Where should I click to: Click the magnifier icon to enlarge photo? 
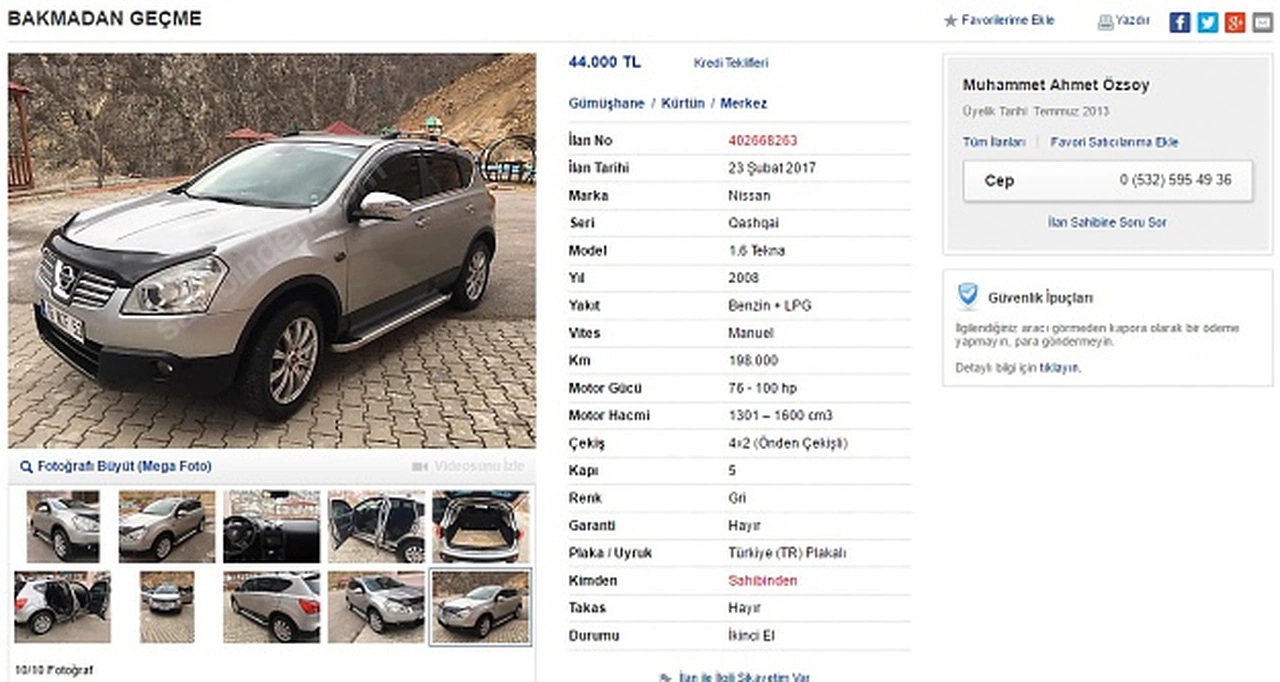[x=26, y=467]
